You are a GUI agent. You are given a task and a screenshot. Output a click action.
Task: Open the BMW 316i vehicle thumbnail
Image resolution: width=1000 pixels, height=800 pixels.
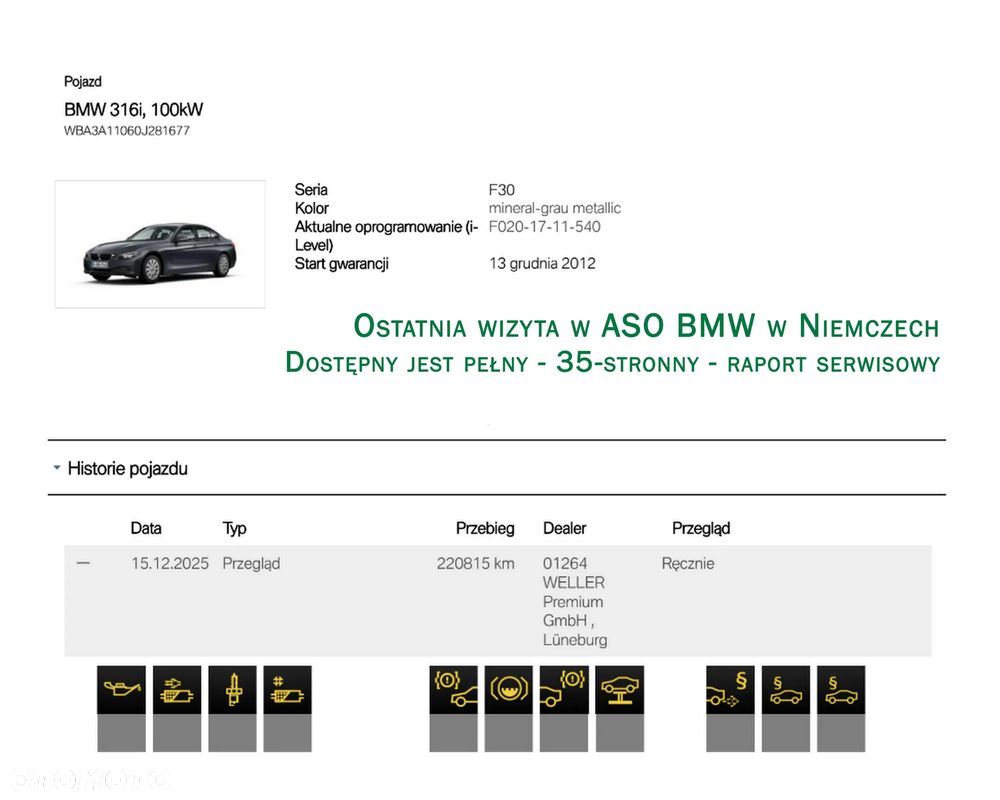click(160, 244)
